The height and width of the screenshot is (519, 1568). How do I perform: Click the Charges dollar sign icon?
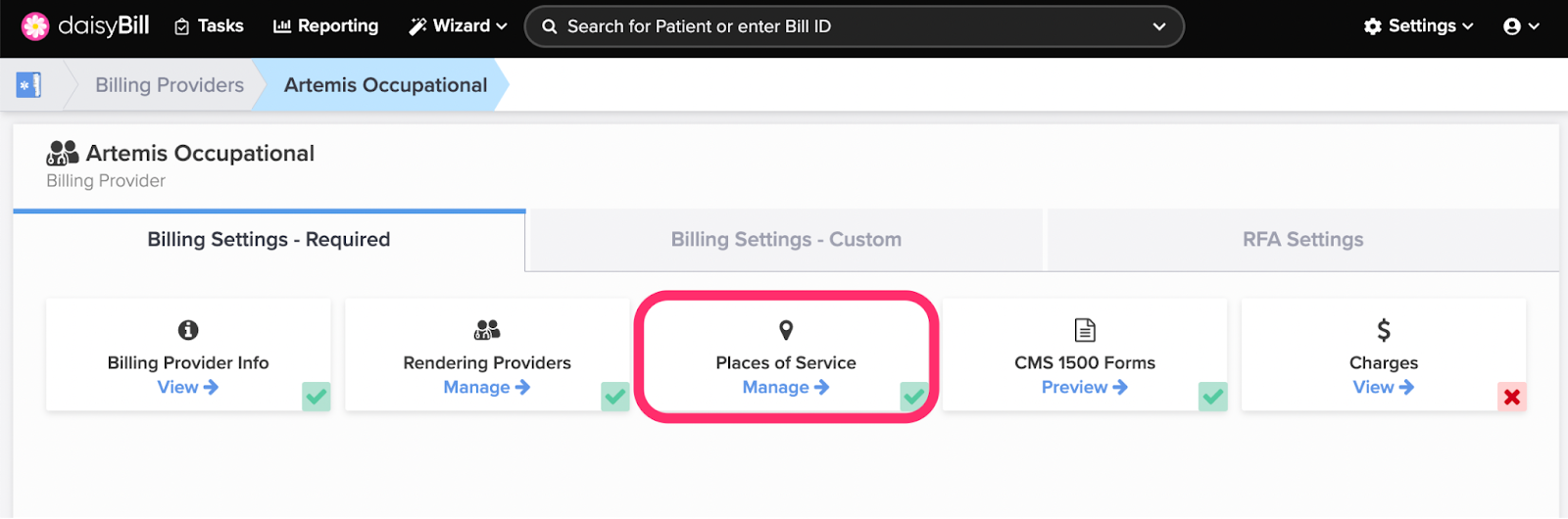(1384, 330)
